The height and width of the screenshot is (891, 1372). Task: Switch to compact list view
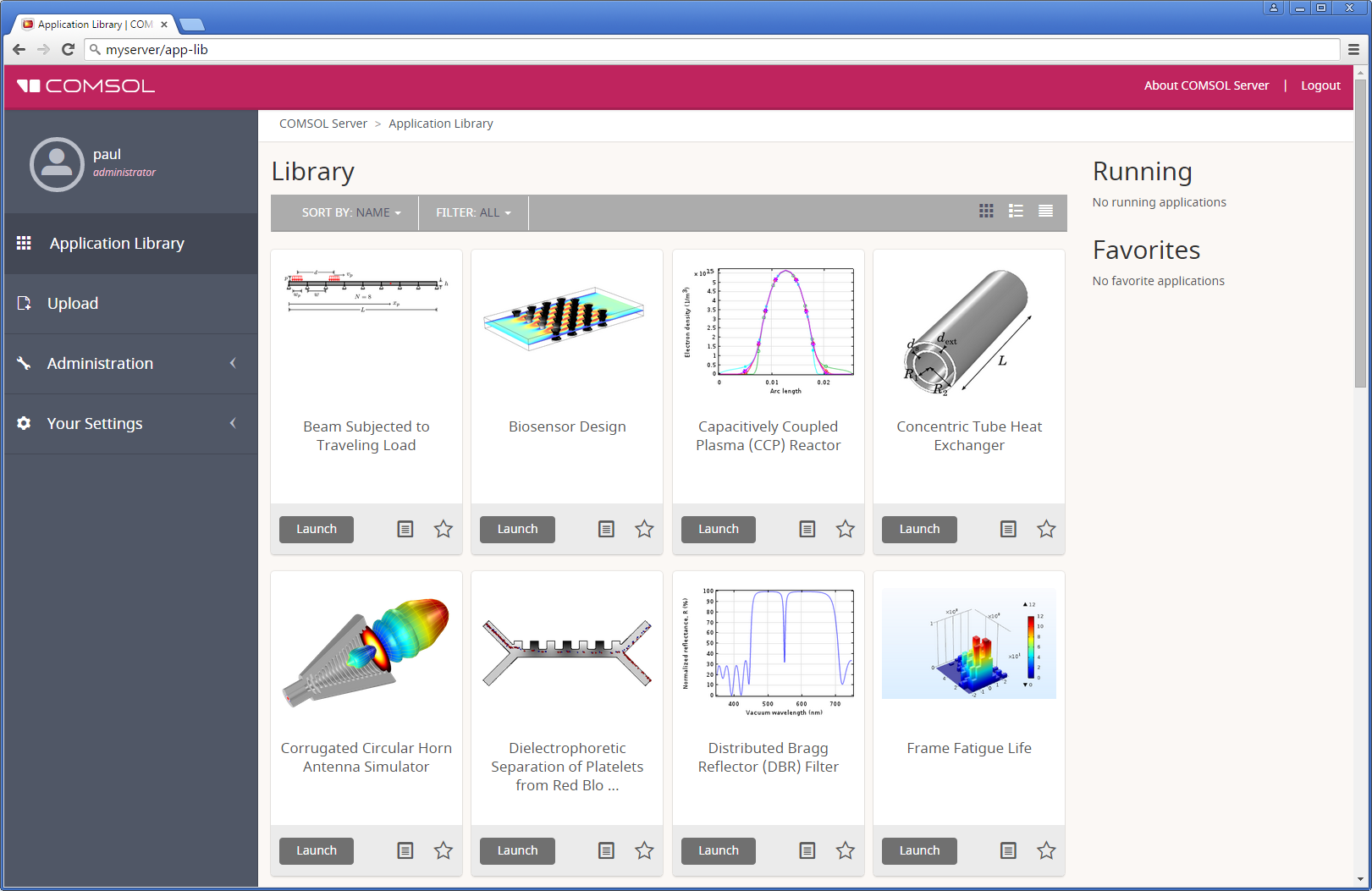pos(1045,212)
